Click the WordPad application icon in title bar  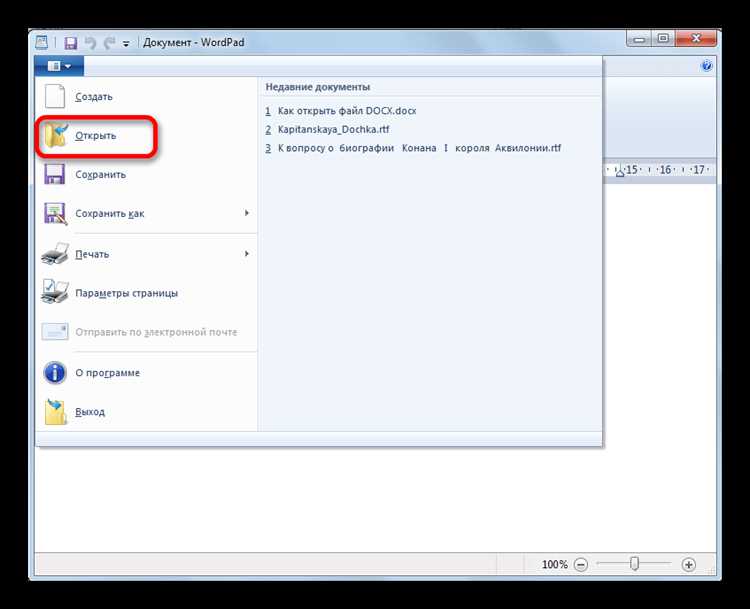click(42, 42)
